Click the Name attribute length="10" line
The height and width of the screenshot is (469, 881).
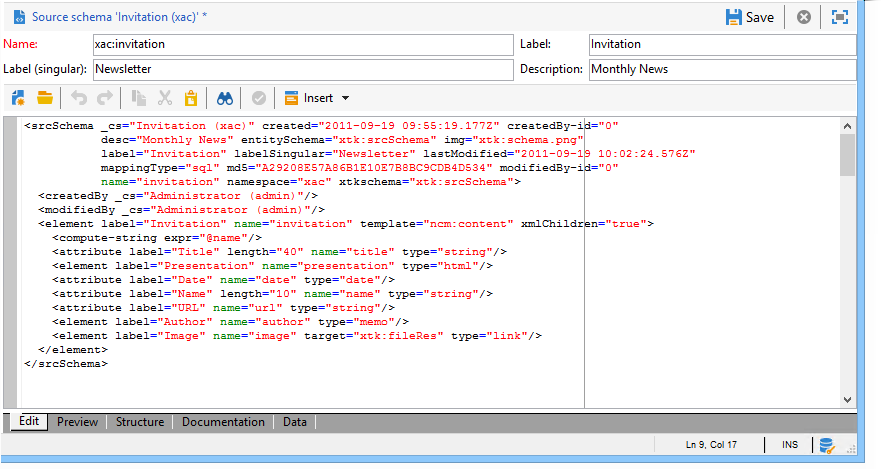click(273, 294)
